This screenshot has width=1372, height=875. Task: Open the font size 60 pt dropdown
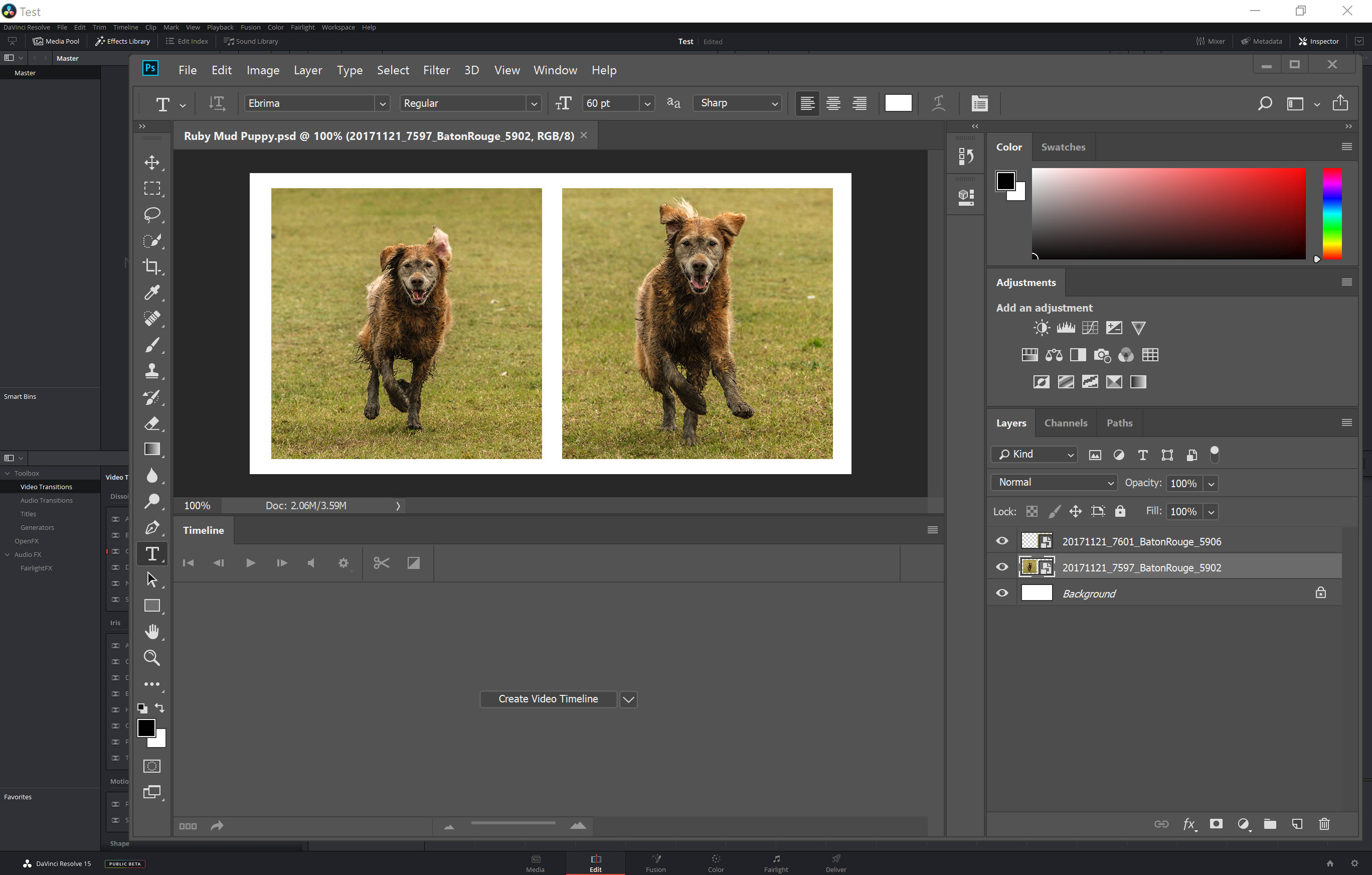pyautogui.click(x=647, y=104)
